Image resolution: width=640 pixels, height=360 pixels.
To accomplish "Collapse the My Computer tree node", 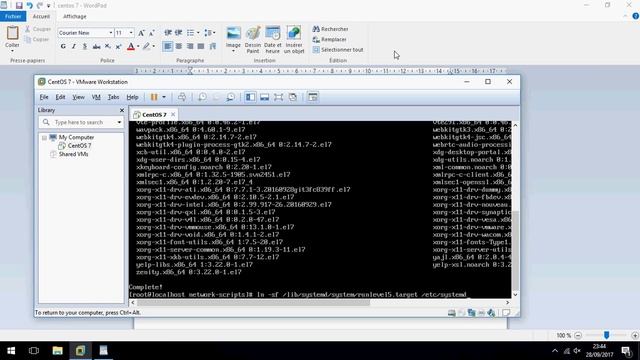I will pos(44,138).
